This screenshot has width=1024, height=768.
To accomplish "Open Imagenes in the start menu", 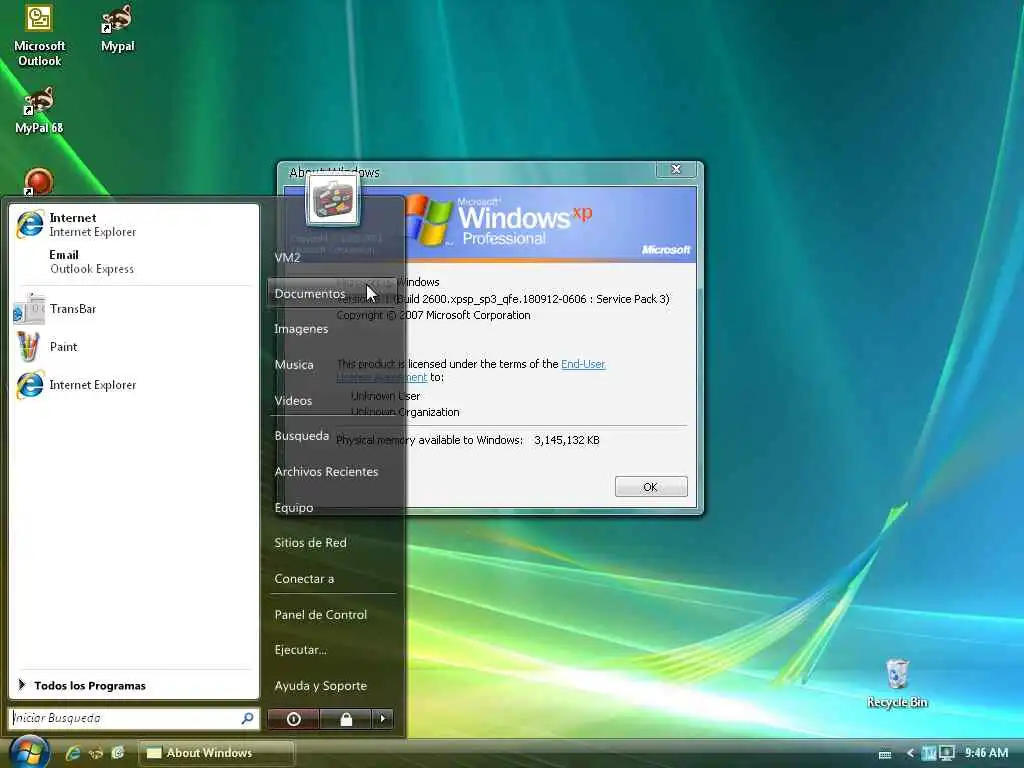I will tap(301, 328).
